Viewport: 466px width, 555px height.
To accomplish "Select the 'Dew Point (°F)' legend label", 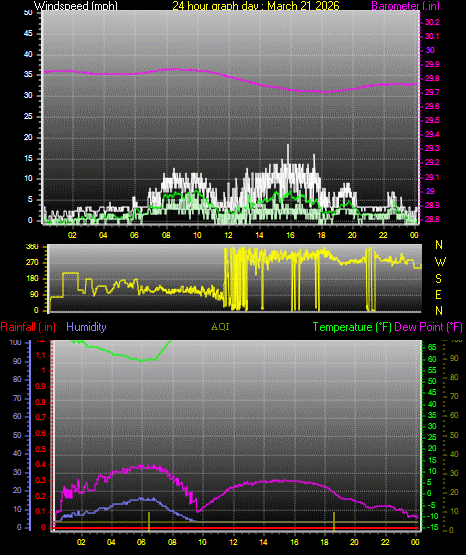I will pos(428,327).
